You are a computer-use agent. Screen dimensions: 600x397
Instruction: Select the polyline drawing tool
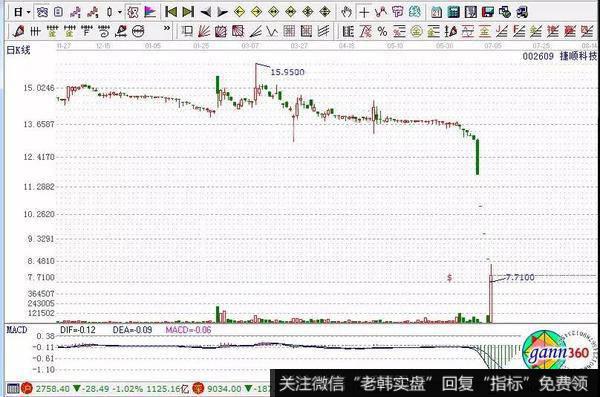[x=381, y=12]
